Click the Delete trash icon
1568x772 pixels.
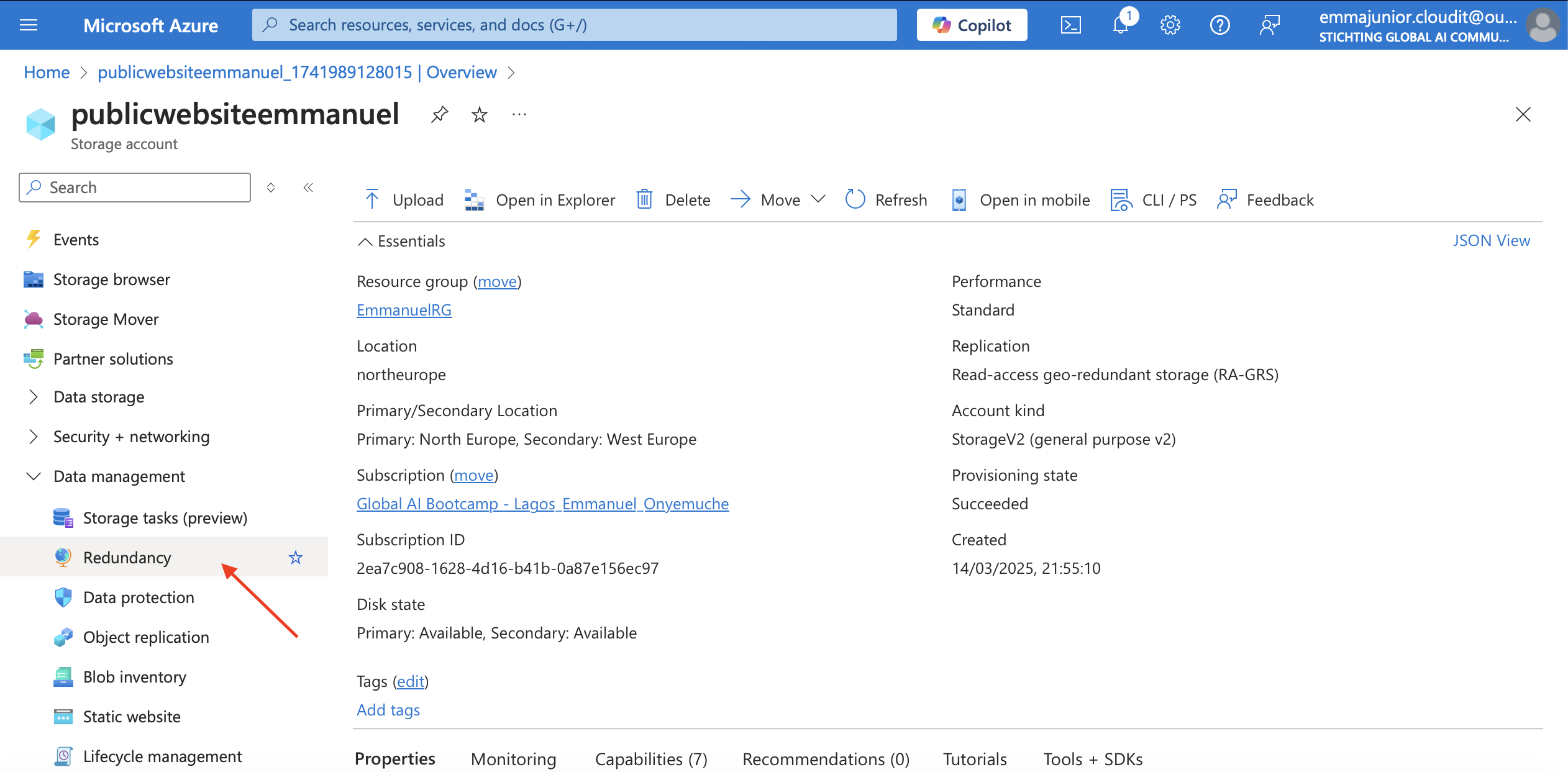[x=644, y=199]
